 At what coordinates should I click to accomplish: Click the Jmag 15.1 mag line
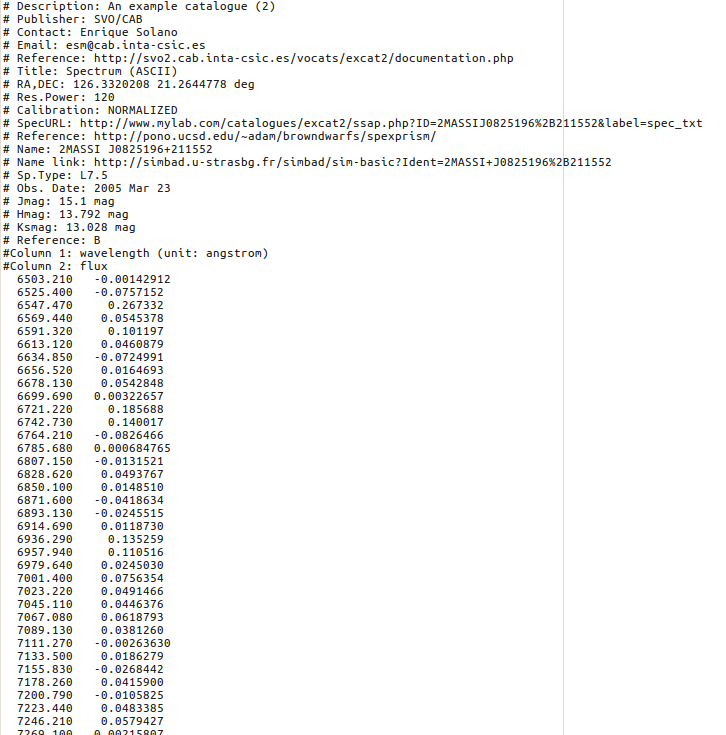pyautogui.click(x=59, y=202)
